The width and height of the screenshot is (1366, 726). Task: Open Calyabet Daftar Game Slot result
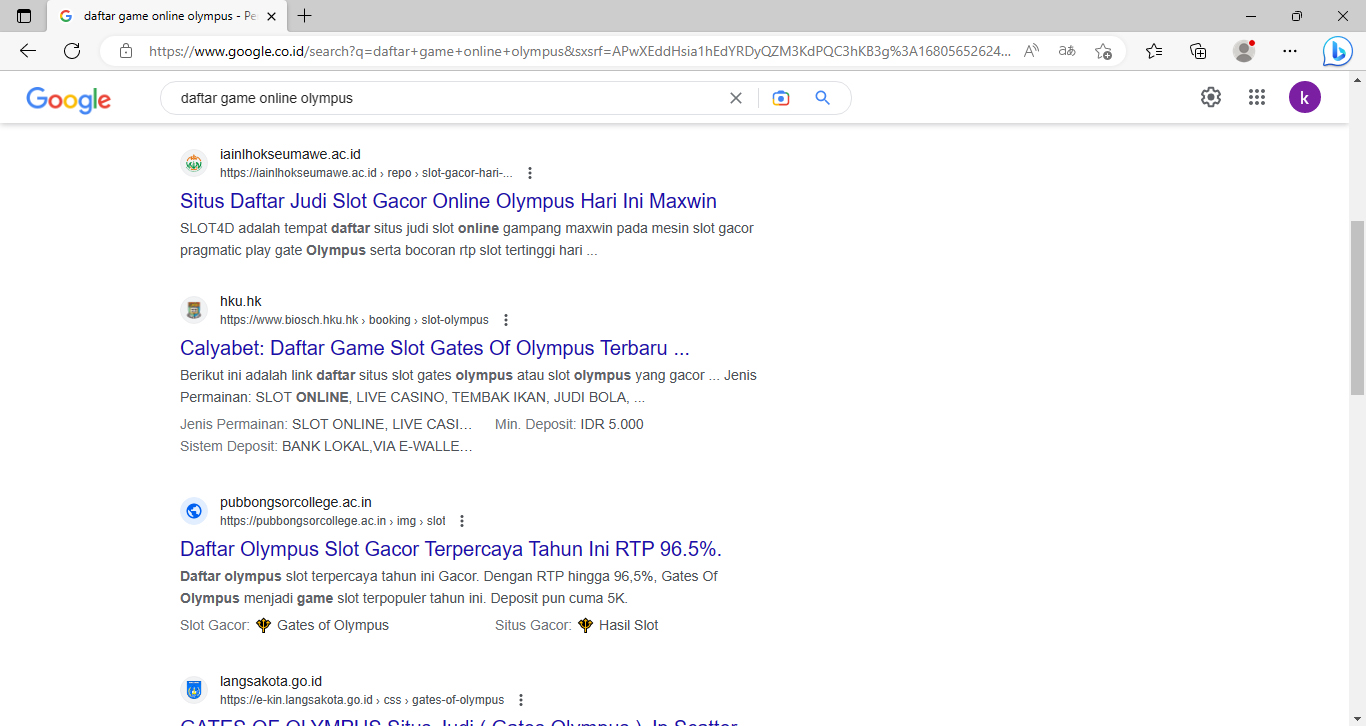coord(435,348)
